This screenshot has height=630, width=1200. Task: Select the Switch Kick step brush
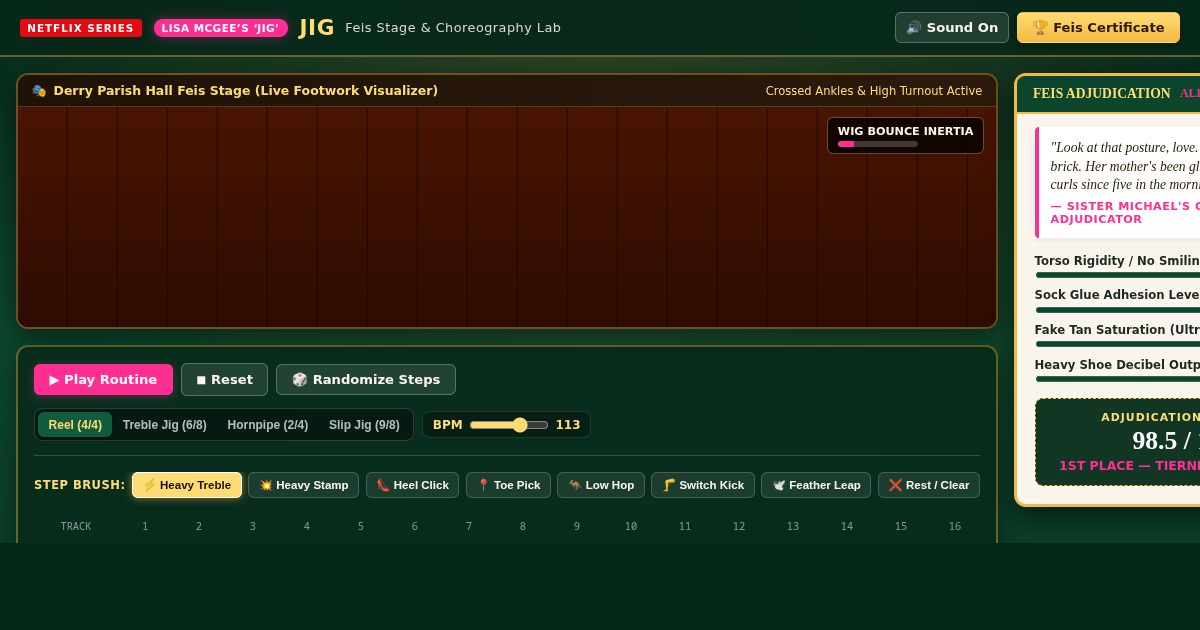point(703,485)
